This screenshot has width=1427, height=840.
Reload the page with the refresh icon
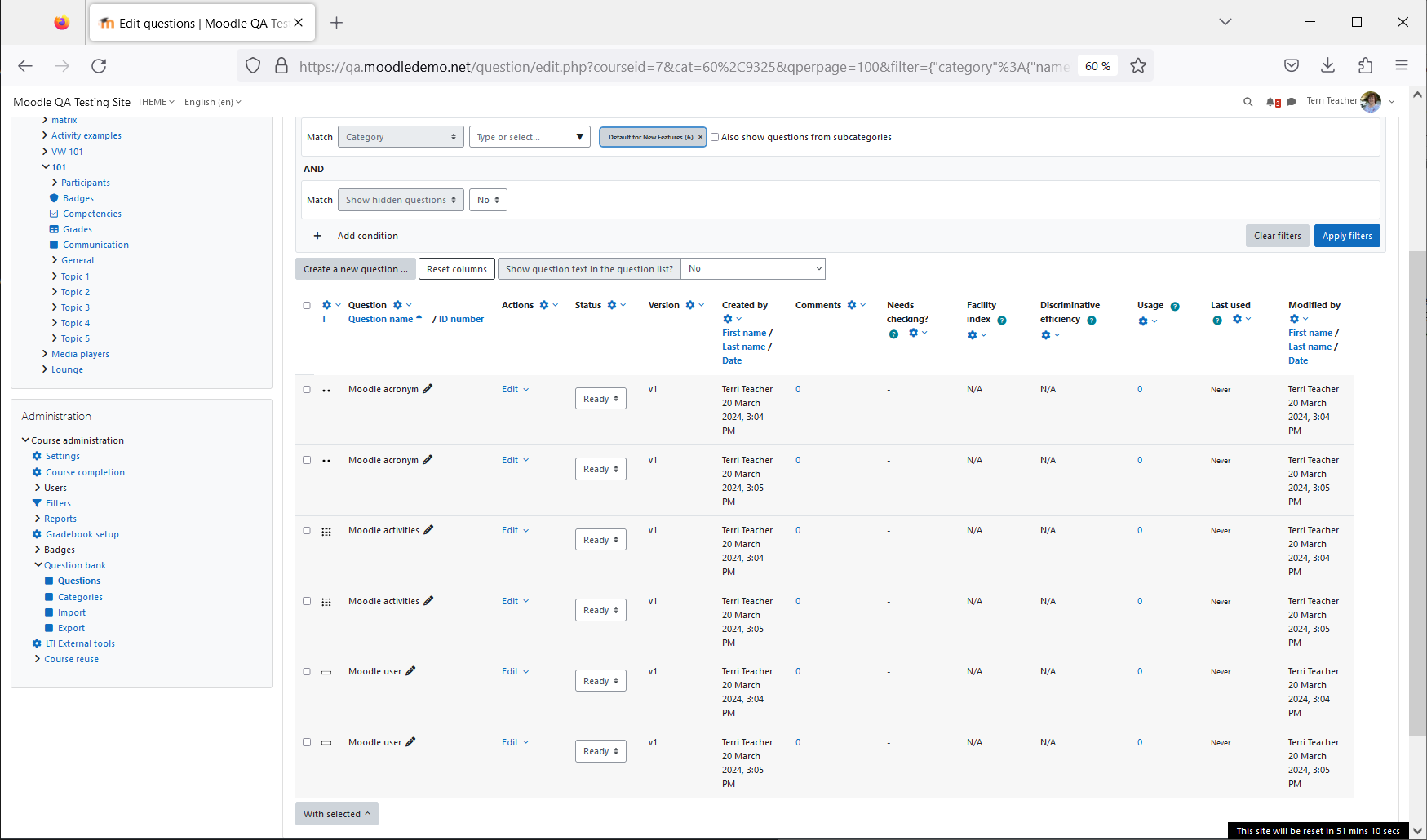pos(99,66)
